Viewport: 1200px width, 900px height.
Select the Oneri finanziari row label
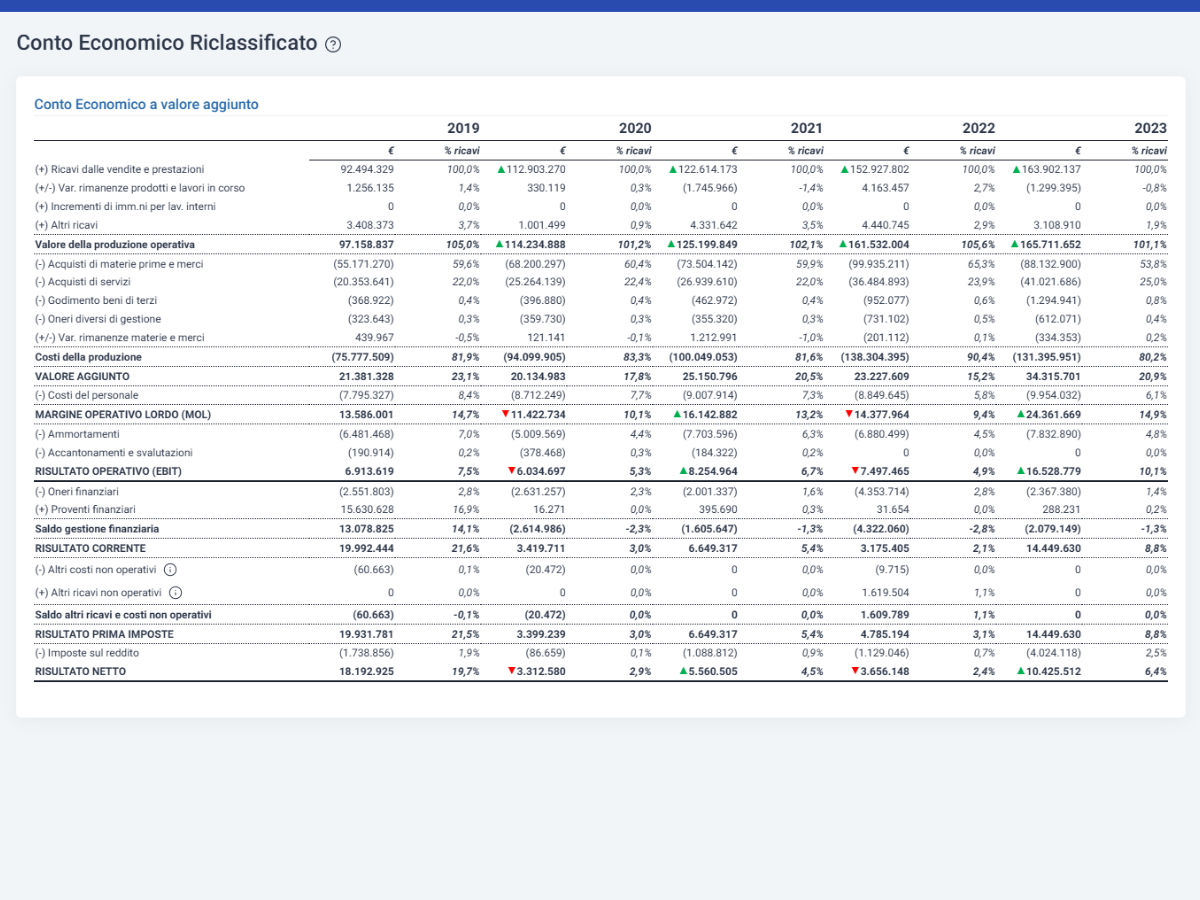pos(77,491)
